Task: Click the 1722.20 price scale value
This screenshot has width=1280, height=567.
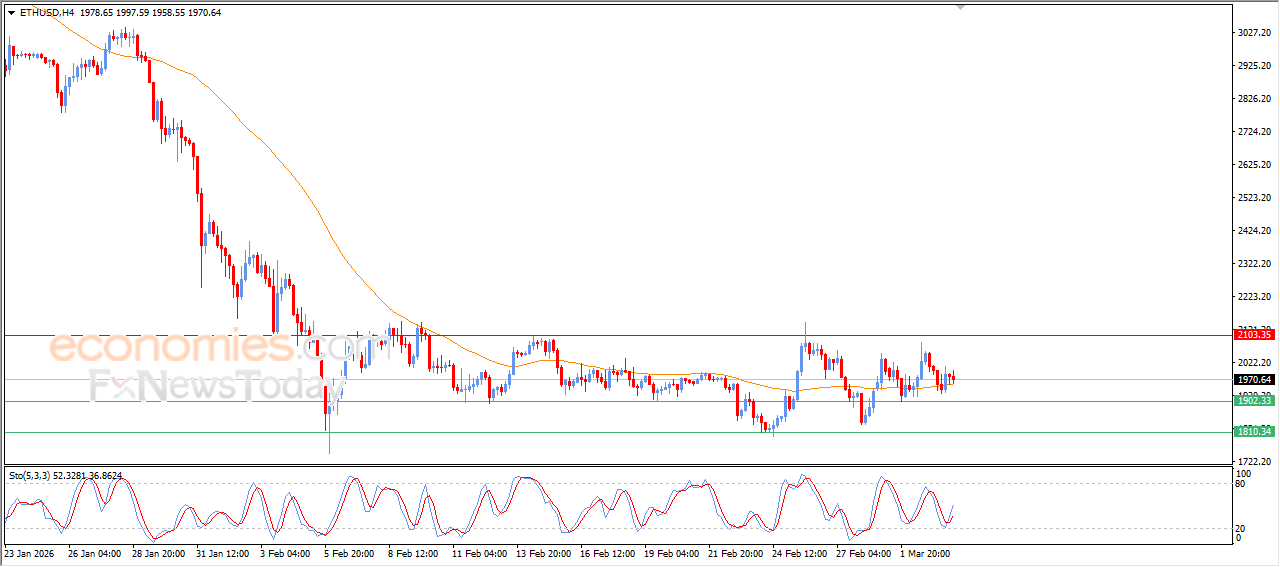Action: click(x=1253, y=461)
